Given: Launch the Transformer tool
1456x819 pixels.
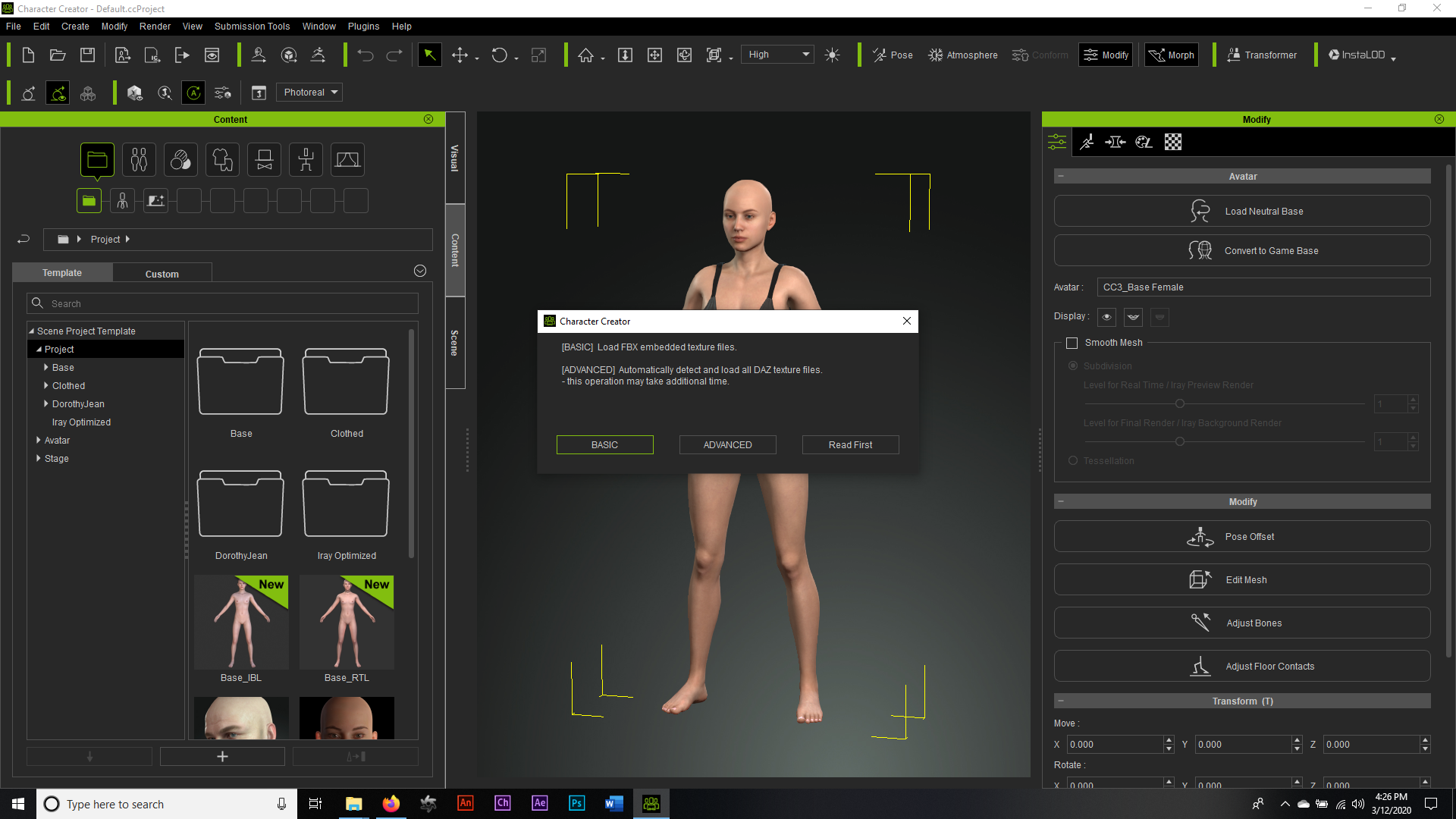Looking at the screenshot, I should tap(1262, 55).
